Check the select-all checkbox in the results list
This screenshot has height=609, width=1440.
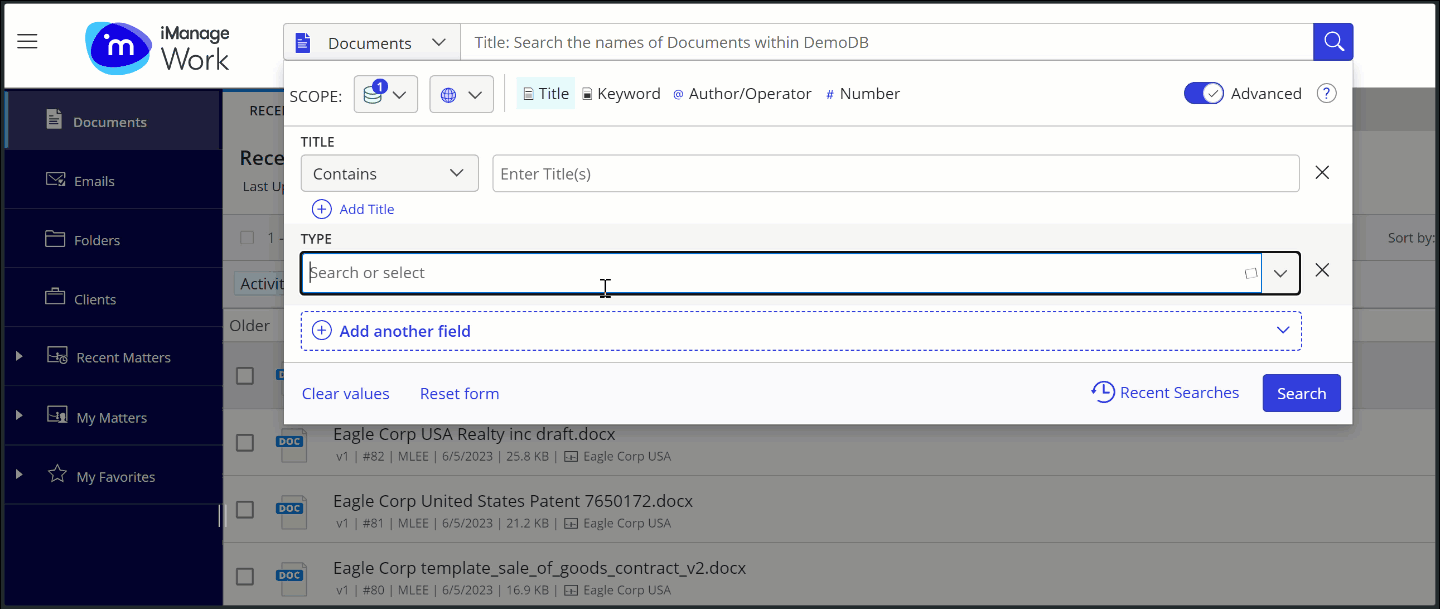point(245,238)
